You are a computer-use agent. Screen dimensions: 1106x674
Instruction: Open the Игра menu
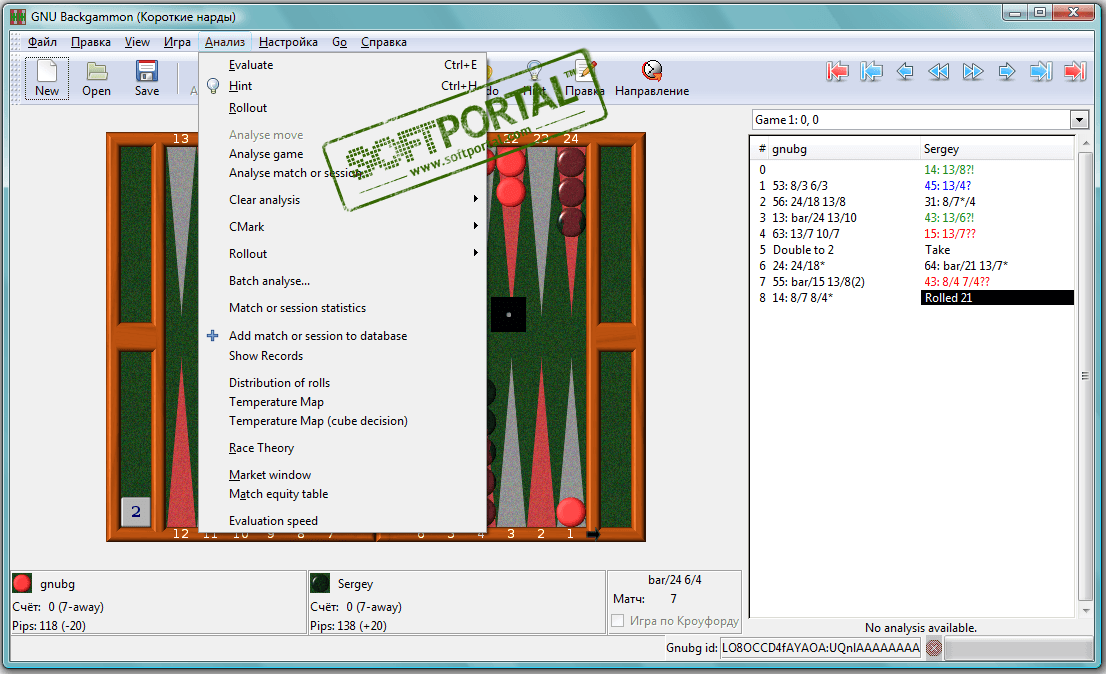coord(177,42)
